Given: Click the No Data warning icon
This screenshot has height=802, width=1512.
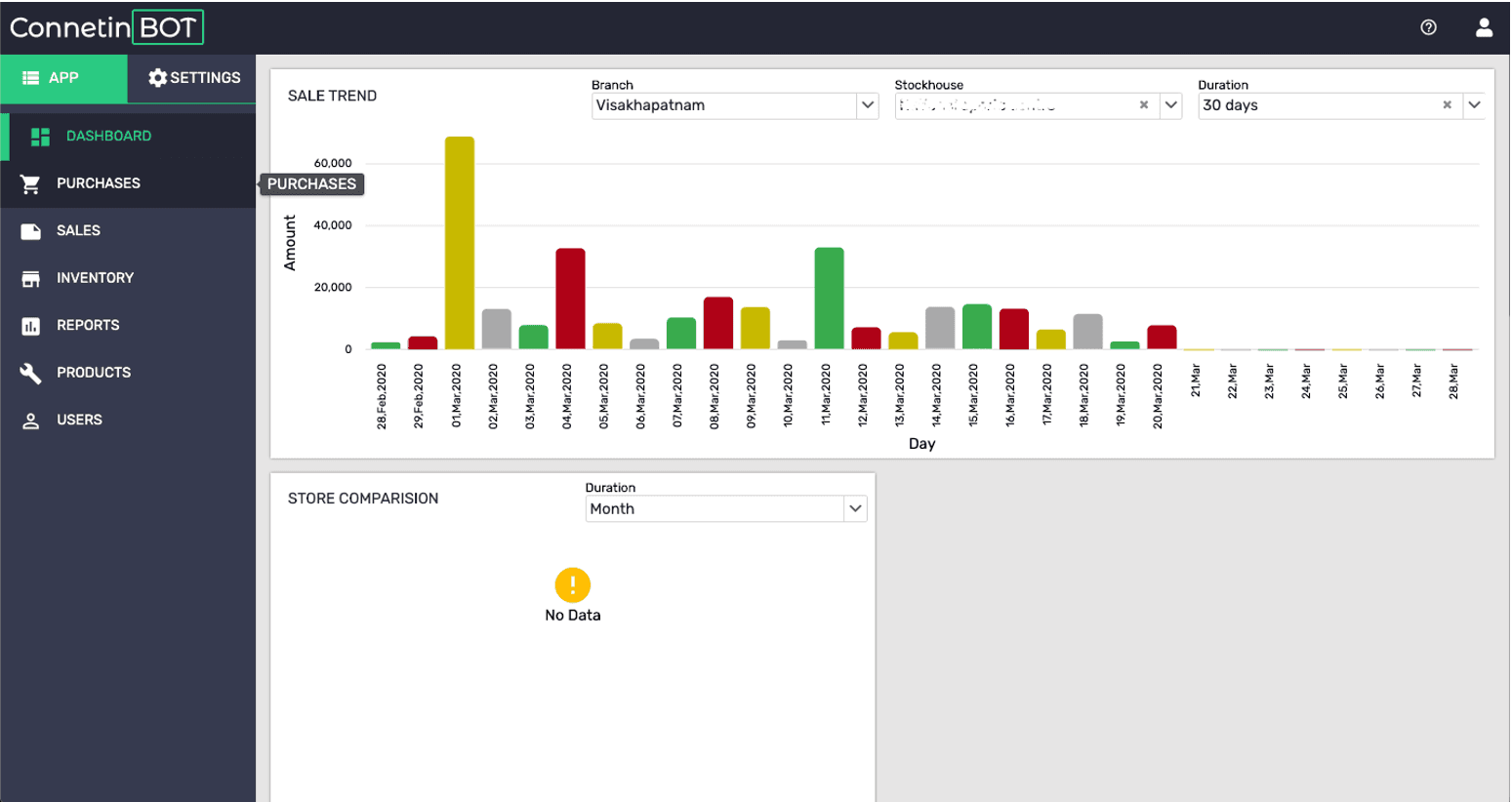Looking at the screenshot, I should coord(573,585).
